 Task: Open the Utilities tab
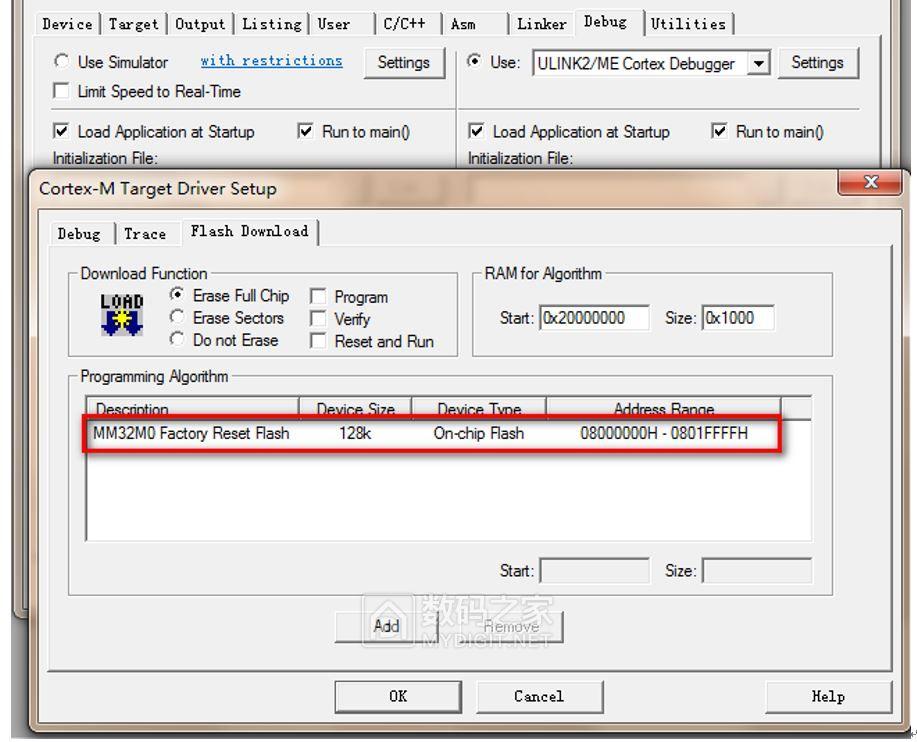(688, 25)
